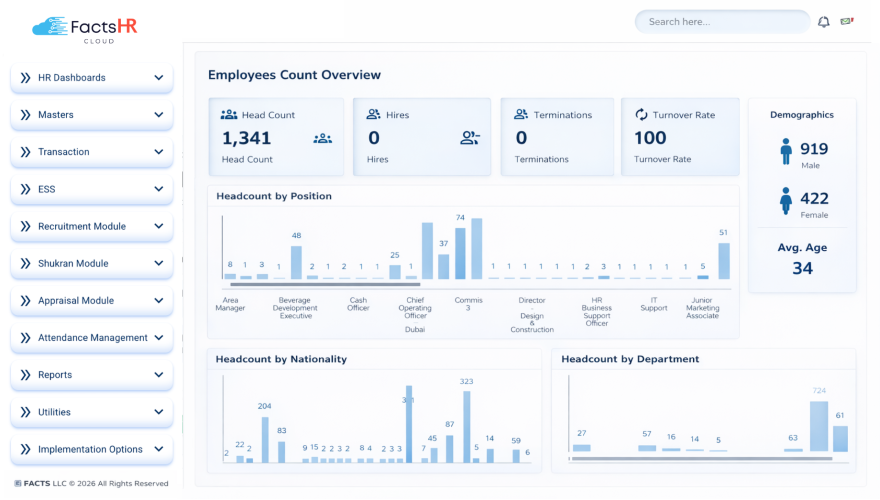Click the notification bell icon
The width and height of the screenshot is (880, 500).
(x=823, y=22)
